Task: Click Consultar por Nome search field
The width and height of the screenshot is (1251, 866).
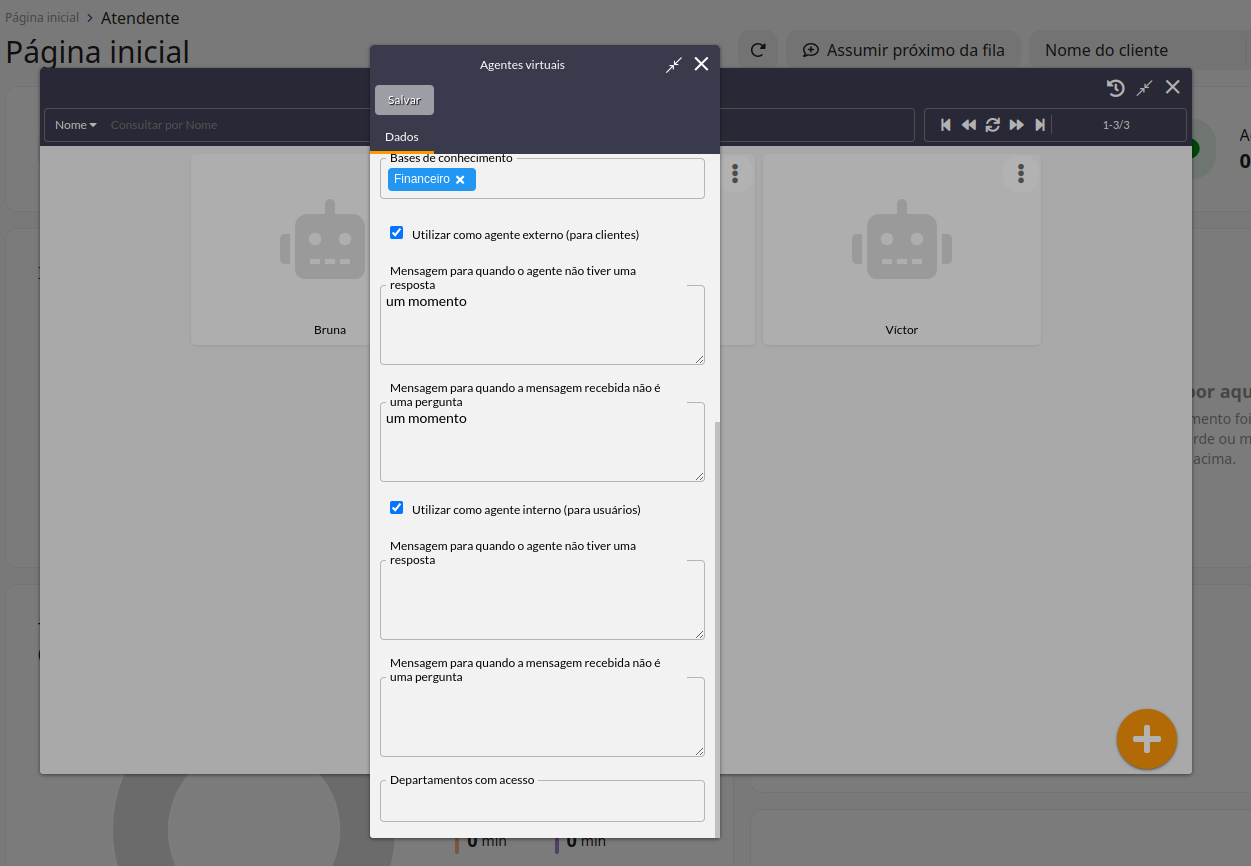Action: tap(510, 125)
